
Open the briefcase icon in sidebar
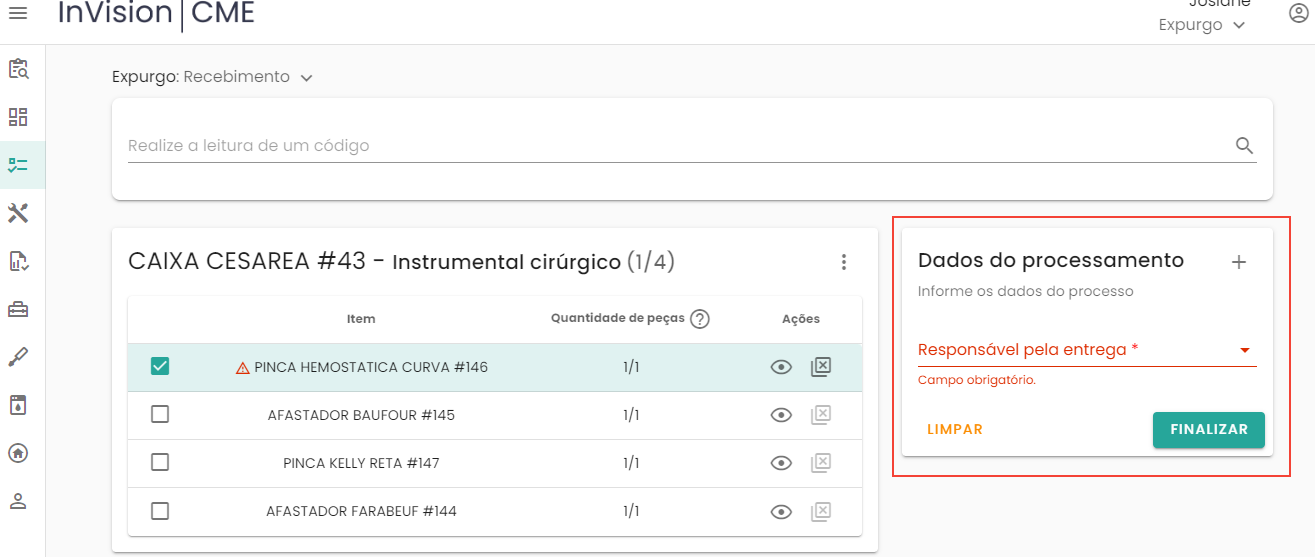point(18,309)
